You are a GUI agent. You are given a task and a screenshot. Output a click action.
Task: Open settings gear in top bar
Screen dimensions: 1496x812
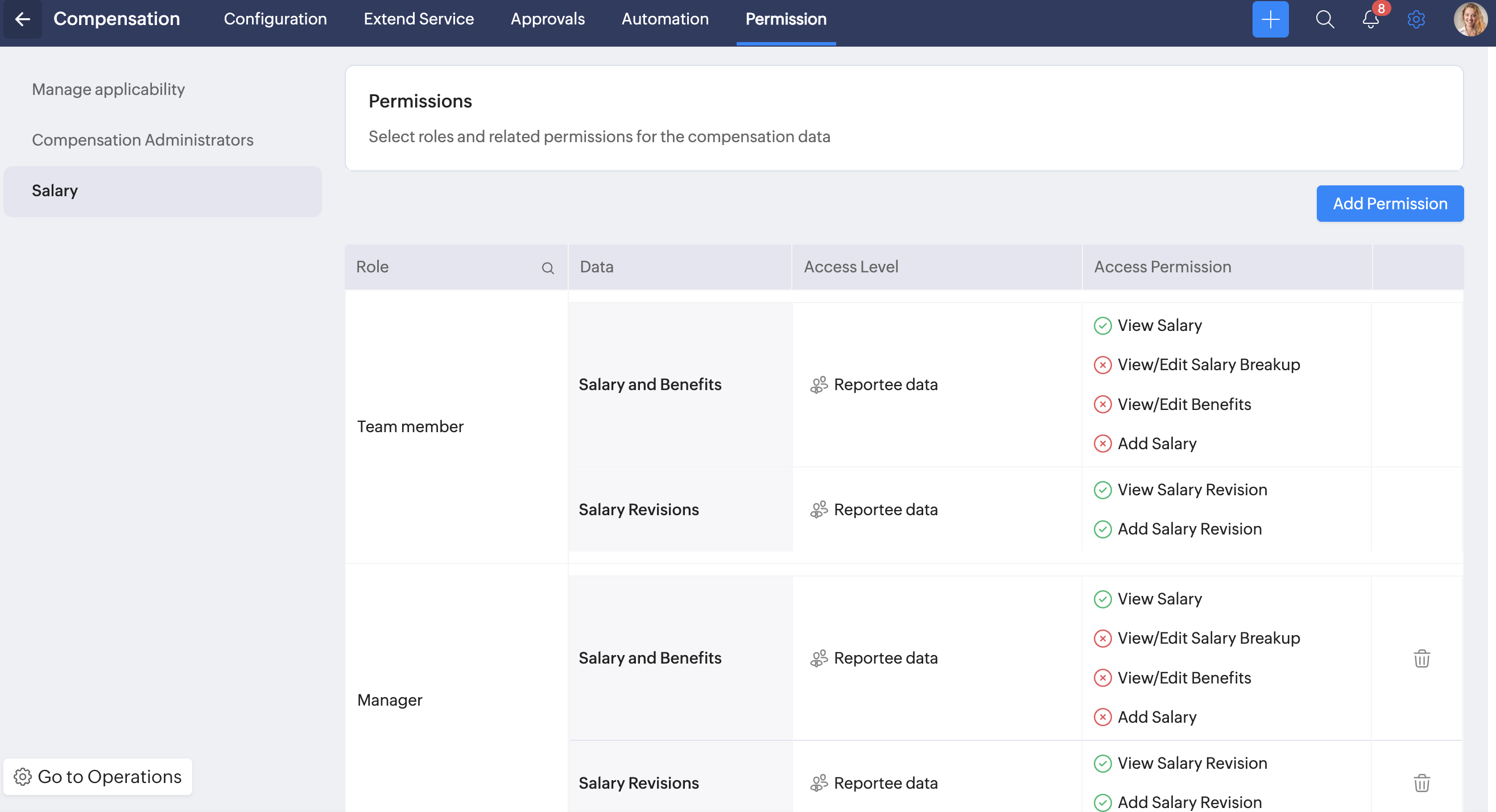pos(1416,19)
